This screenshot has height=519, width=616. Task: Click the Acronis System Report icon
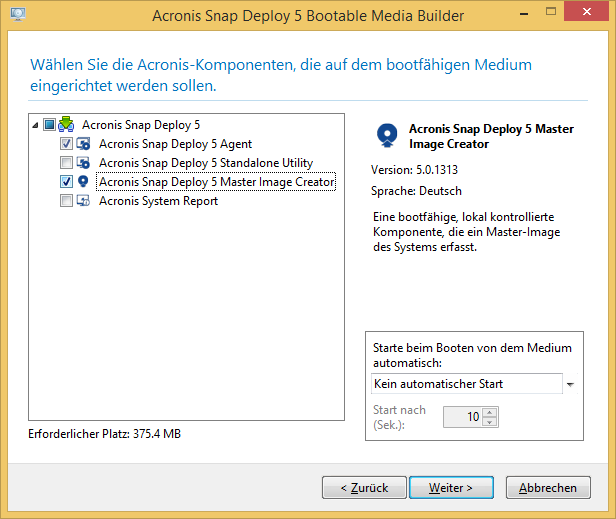pos(83,201)
